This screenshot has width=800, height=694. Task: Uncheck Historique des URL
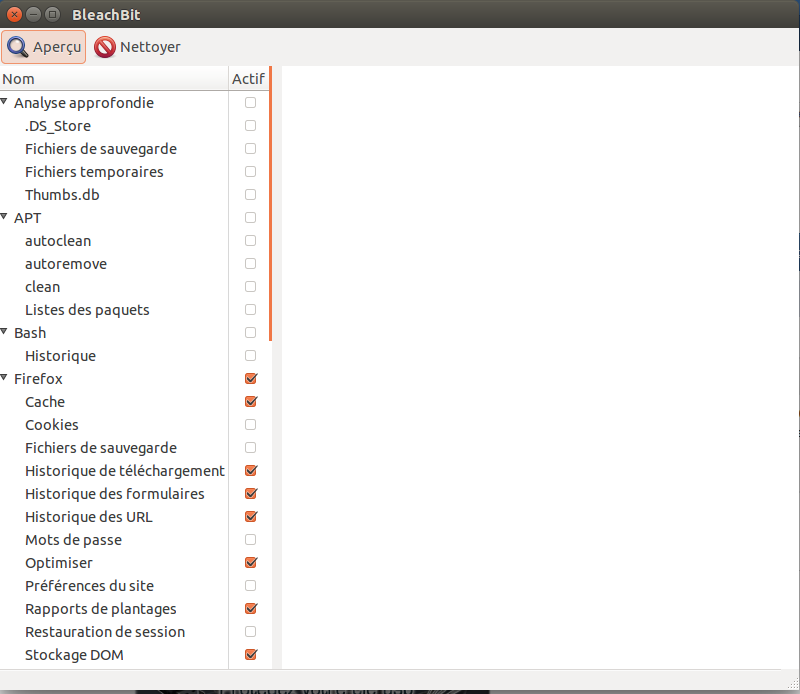click(251, 516)
